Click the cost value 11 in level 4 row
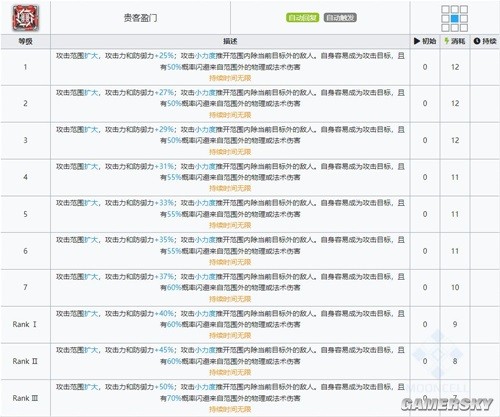Viewport: 500px width, 417px height. (x=455, y=177)
